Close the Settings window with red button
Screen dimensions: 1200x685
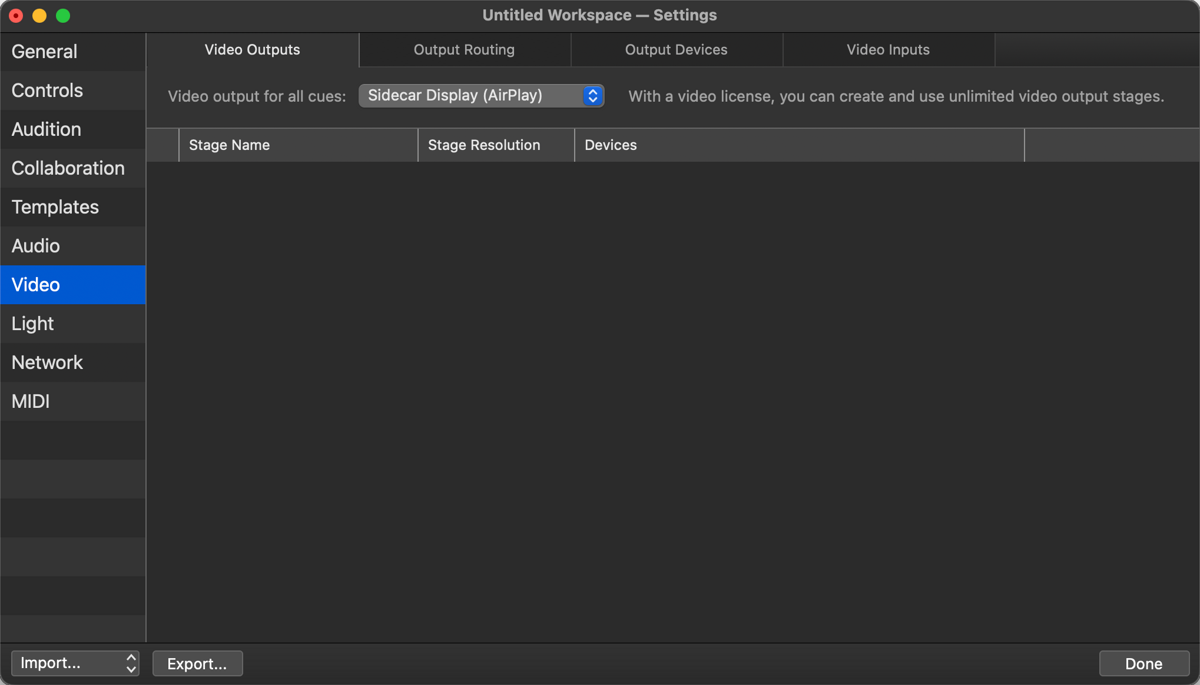(16, 16)
